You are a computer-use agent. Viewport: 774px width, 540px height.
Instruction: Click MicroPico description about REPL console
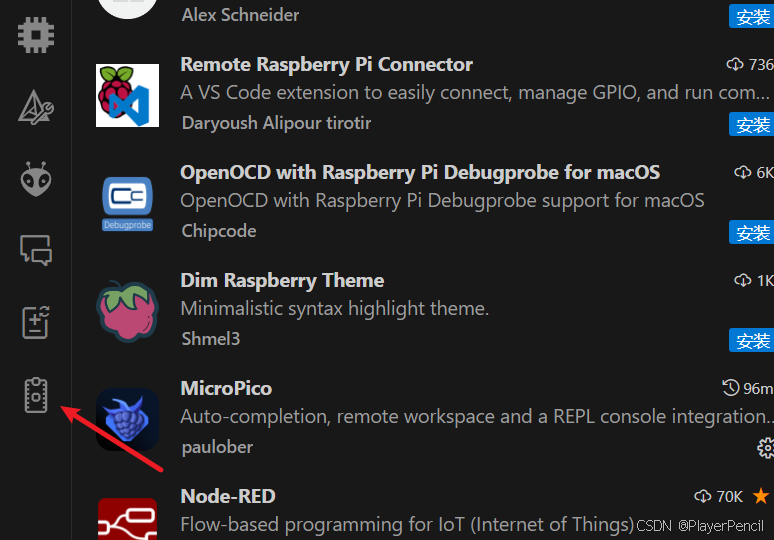[477, 417]
